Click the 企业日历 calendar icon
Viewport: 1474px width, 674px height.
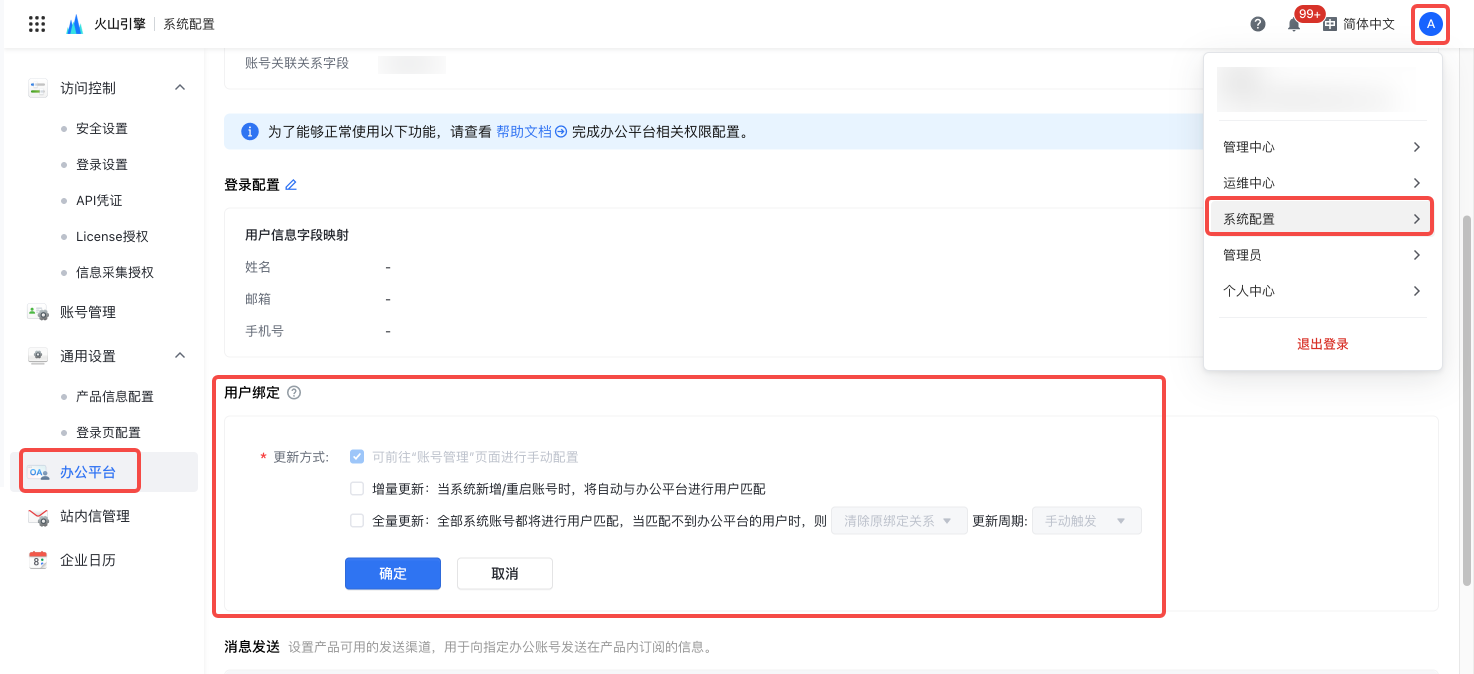[x=38, y=560]
